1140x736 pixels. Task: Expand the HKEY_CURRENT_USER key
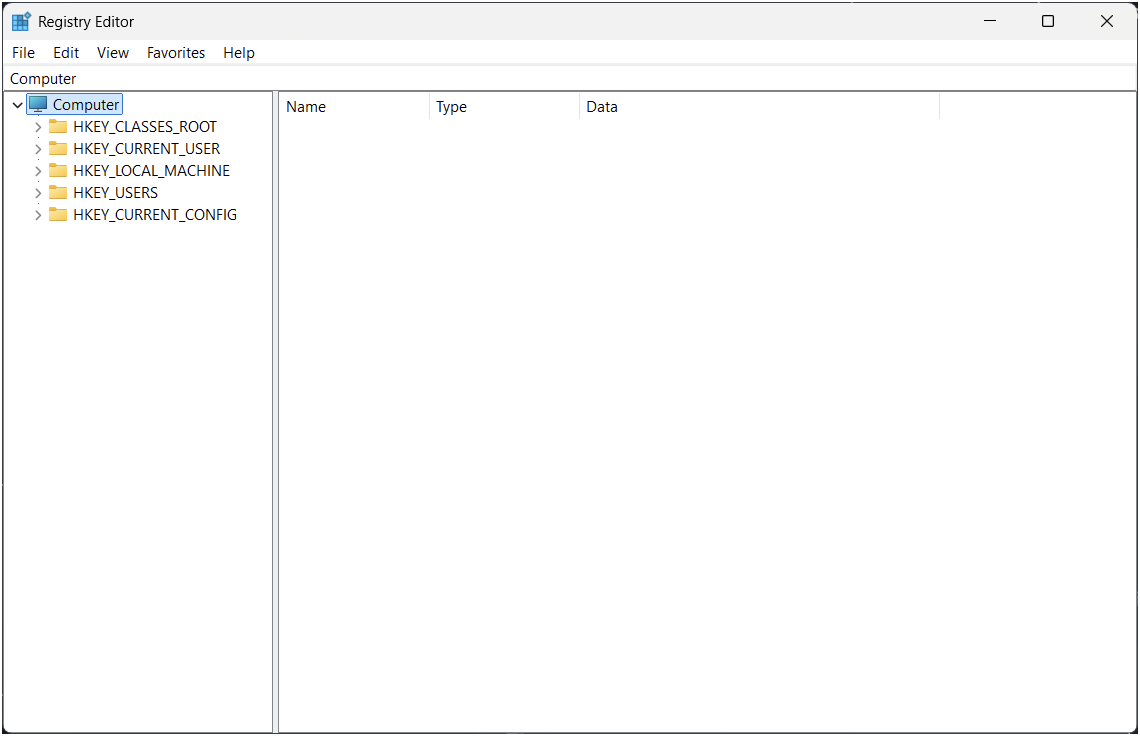coord(38,149)
